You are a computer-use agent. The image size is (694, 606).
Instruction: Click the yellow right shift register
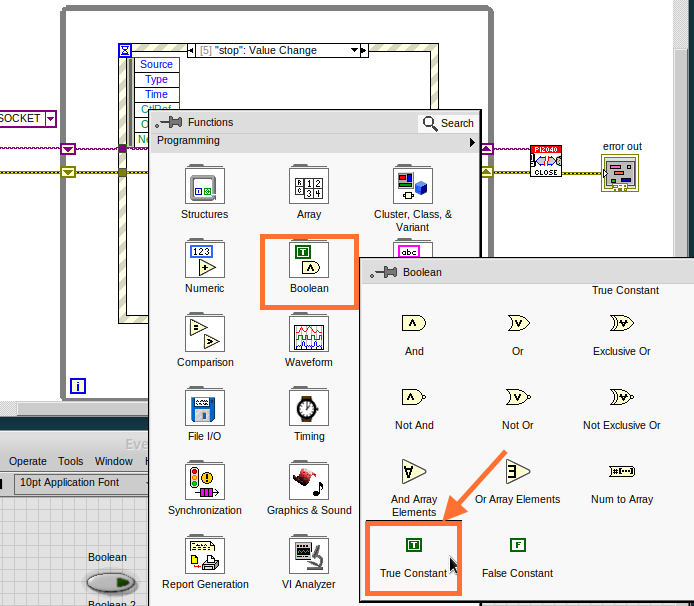487,172
